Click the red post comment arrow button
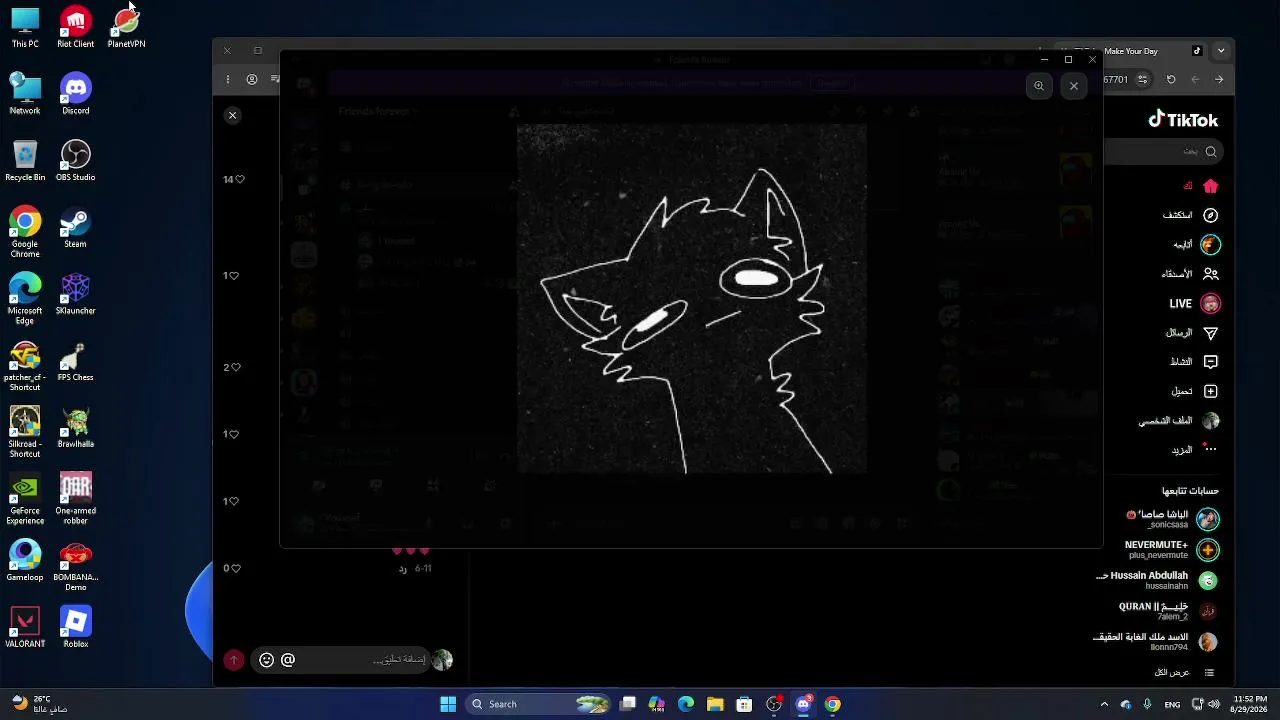The height and width of the screenshot is (720, 1280). tap(233, 660)
